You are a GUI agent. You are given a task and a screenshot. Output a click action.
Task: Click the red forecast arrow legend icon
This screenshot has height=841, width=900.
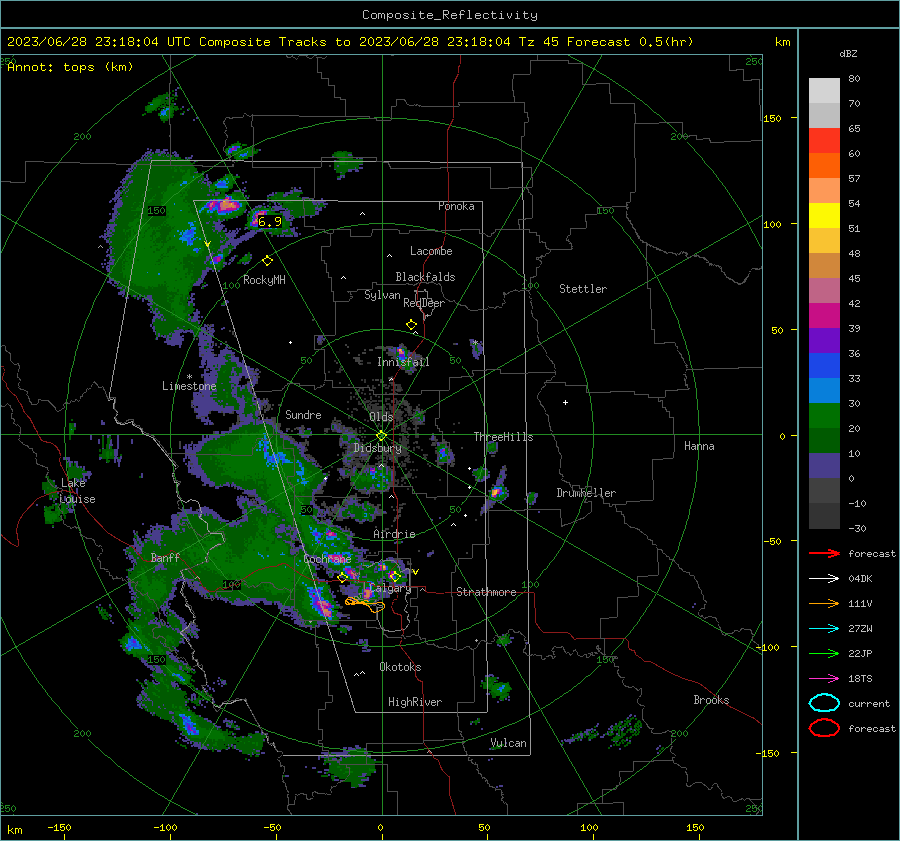pos(824,553)
